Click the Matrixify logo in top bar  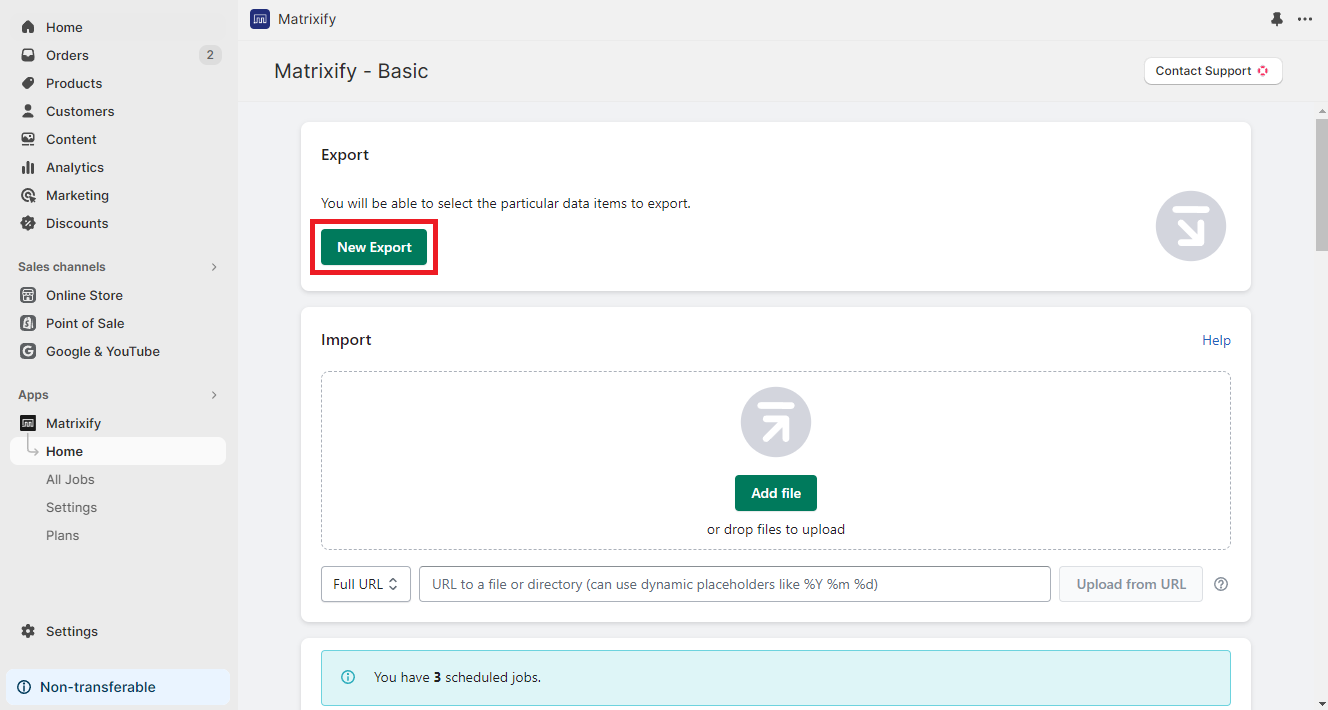click(260, 19)
